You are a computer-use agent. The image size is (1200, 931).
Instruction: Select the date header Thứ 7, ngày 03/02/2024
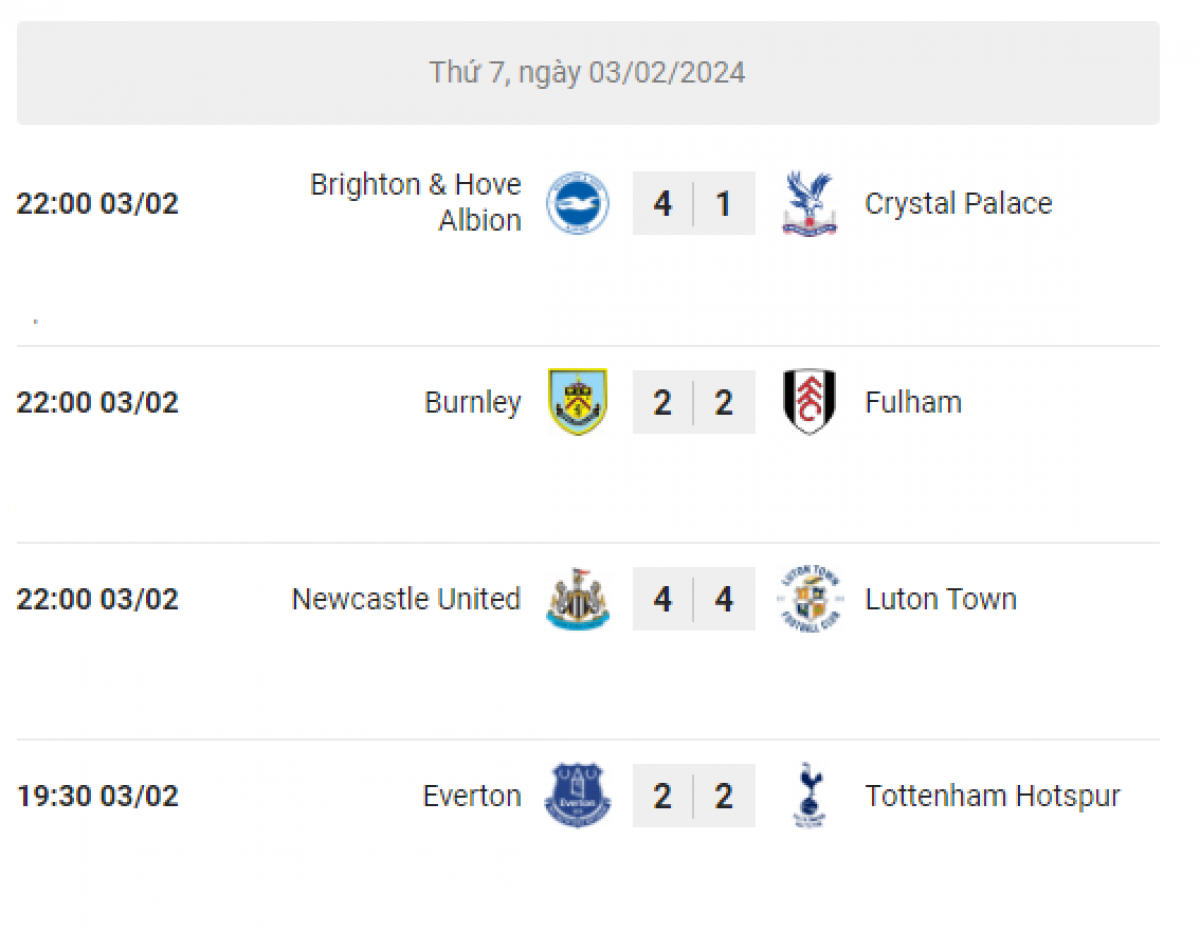tap(588, 73)
